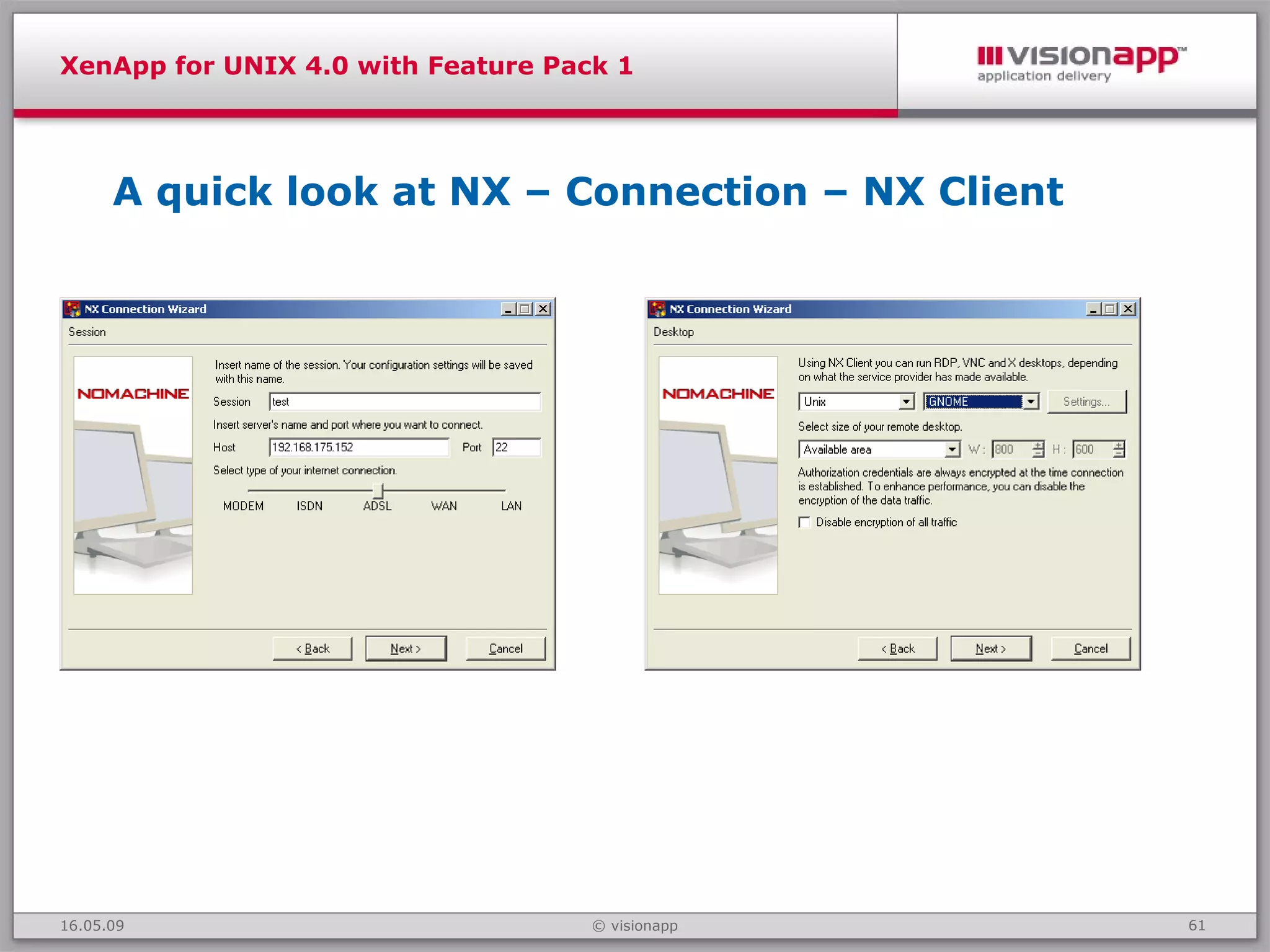This screenshot has width=1270, height=952.
Task: Click the visionapp logo on the slide
Action: click(1081, 64)
